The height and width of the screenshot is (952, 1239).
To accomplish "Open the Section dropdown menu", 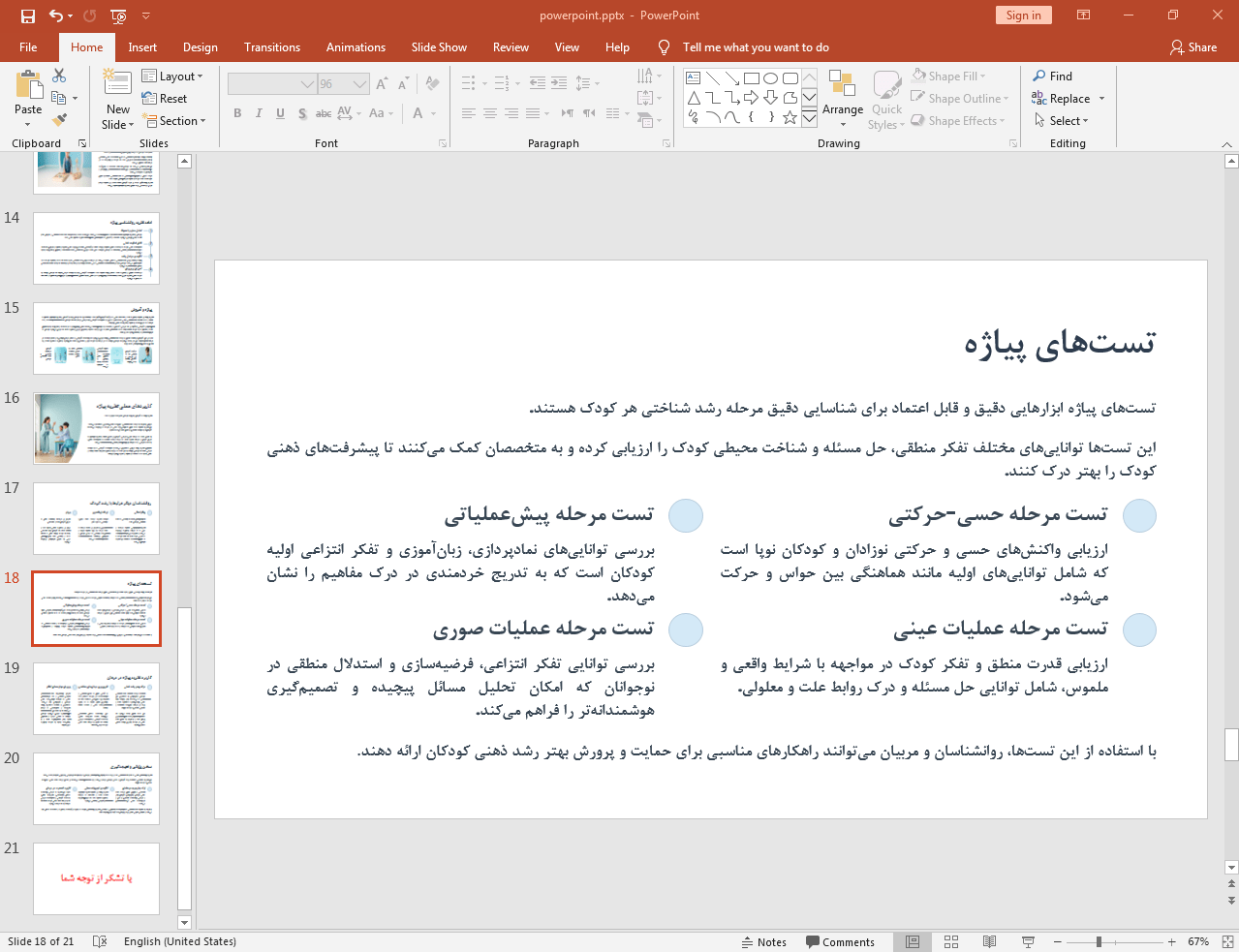I will coord(175,121).
